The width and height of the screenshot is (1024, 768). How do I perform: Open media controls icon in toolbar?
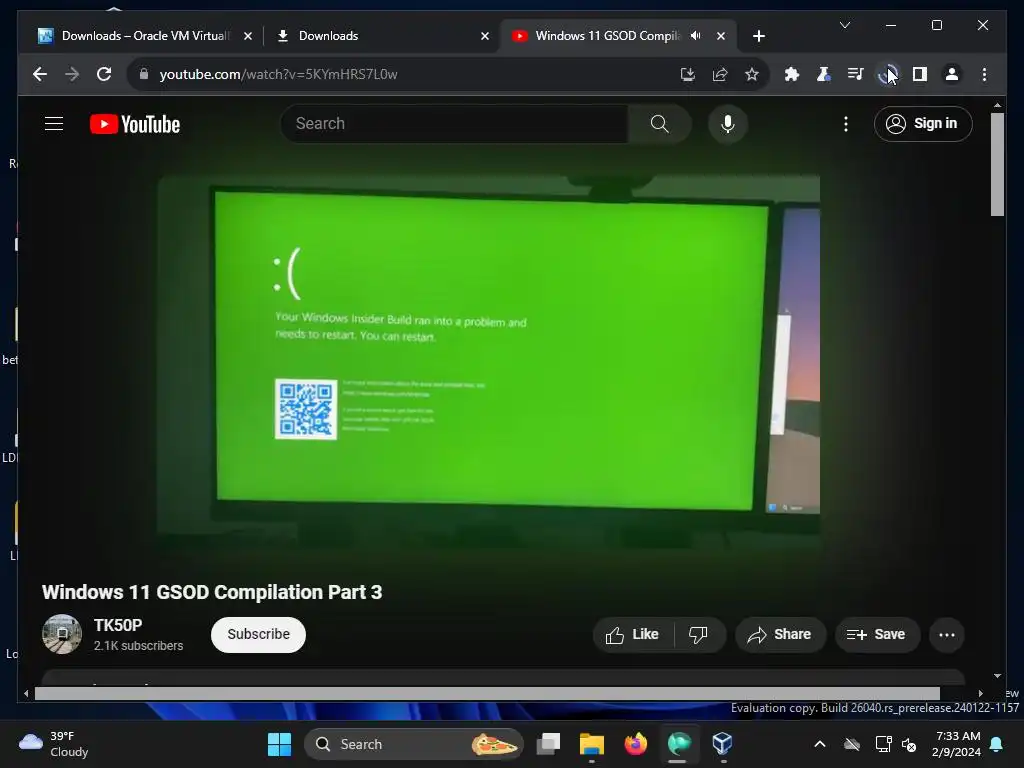pos(856,74)
